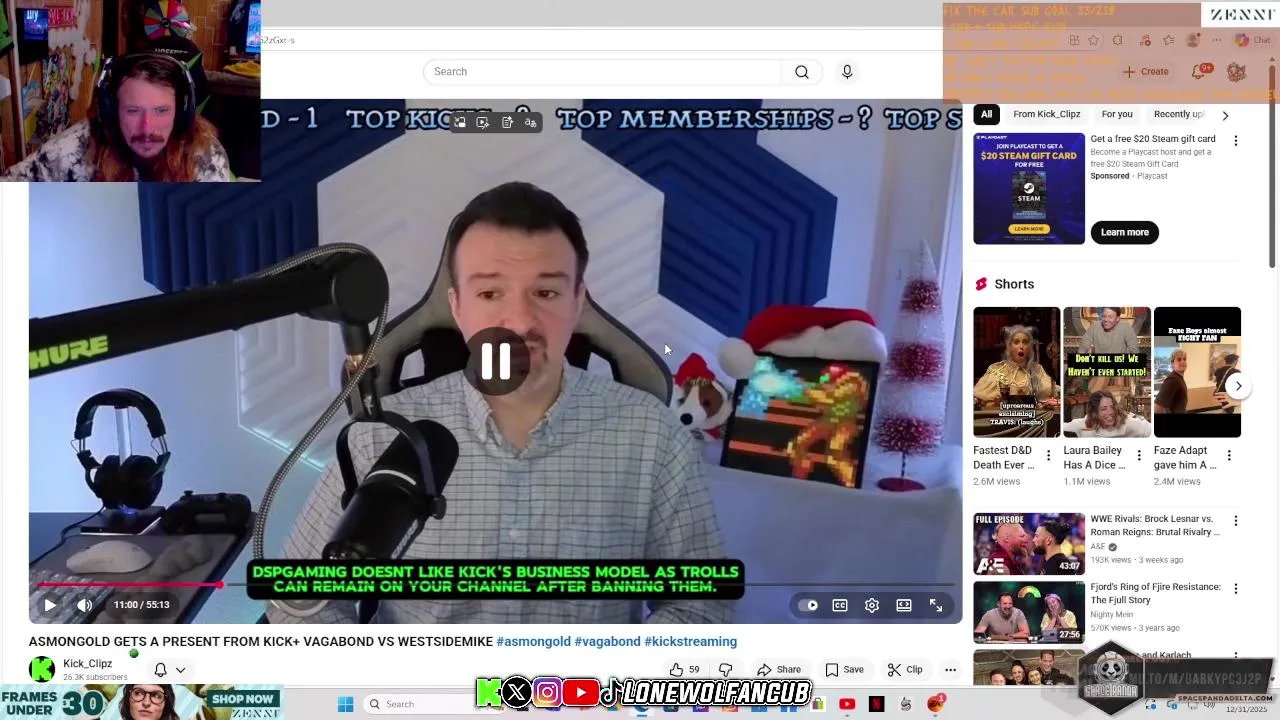The width and height of the screenshot is (1280, 720).
Task: Show more filter chips with right arrow
Action: 1225,115
